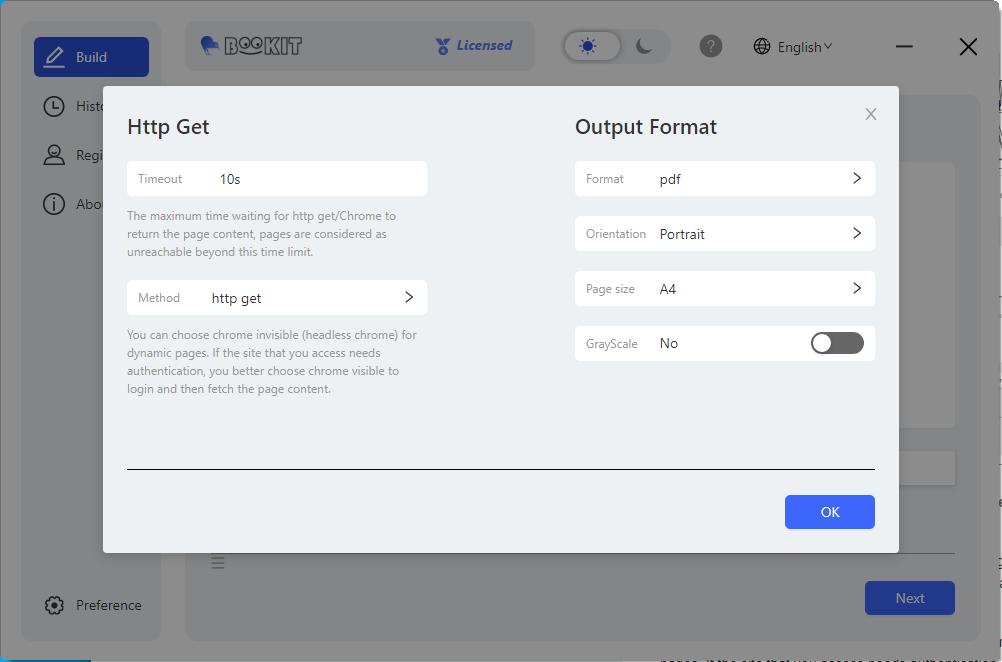Click the Register user icon
The image size is (1002, 662).
click(54, 155)
